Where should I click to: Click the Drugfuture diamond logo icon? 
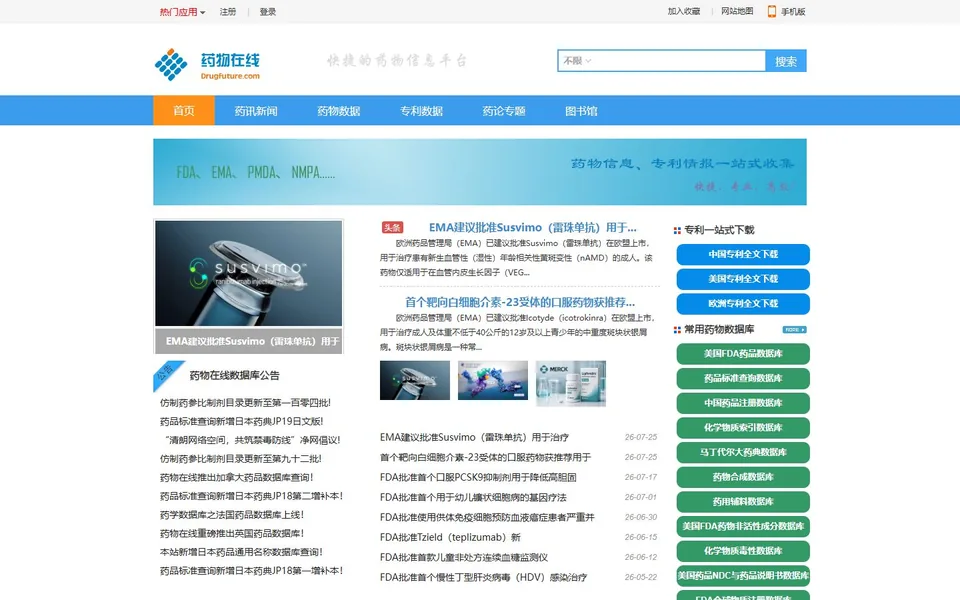[171, 64]
